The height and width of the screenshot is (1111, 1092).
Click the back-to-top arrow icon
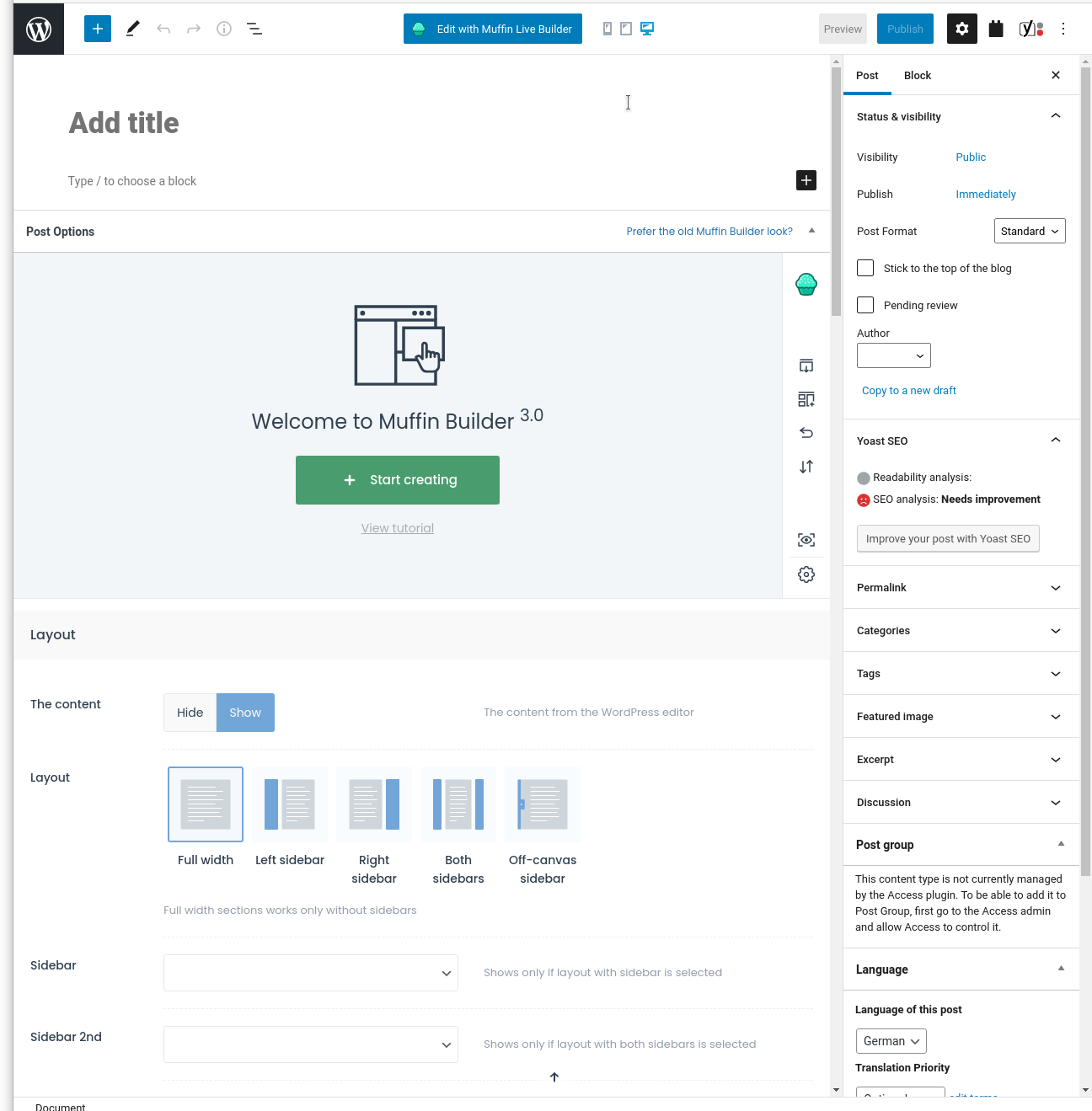pos(554,1077)
